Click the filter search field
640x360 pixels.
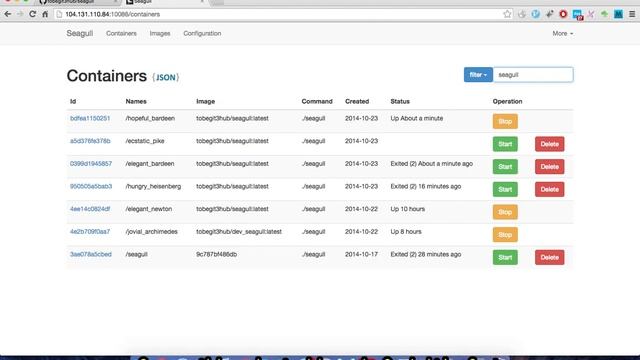coord(533,75)
